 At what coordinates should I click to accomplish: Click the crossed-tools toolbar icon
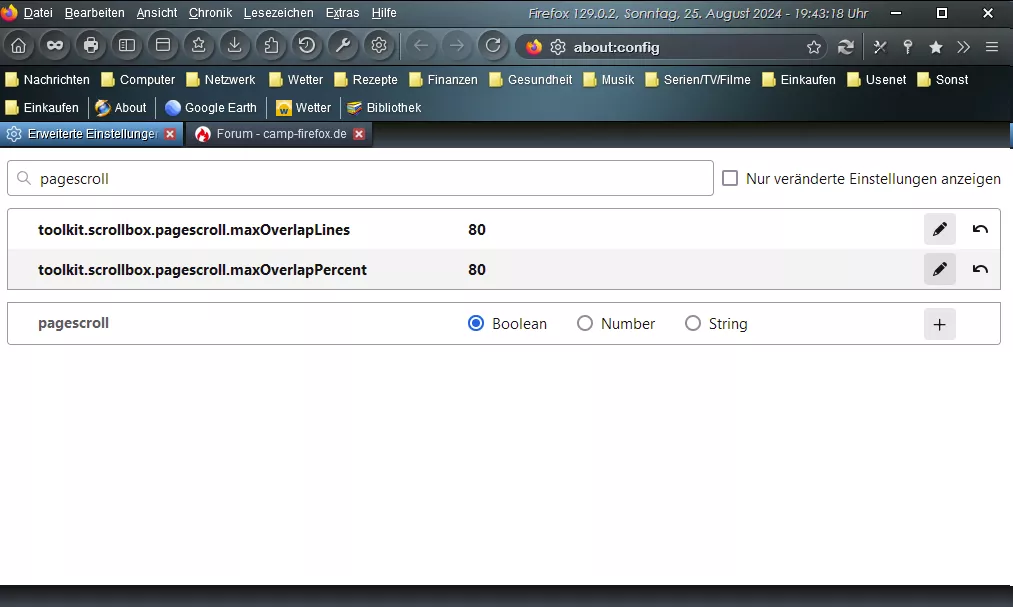880,47
